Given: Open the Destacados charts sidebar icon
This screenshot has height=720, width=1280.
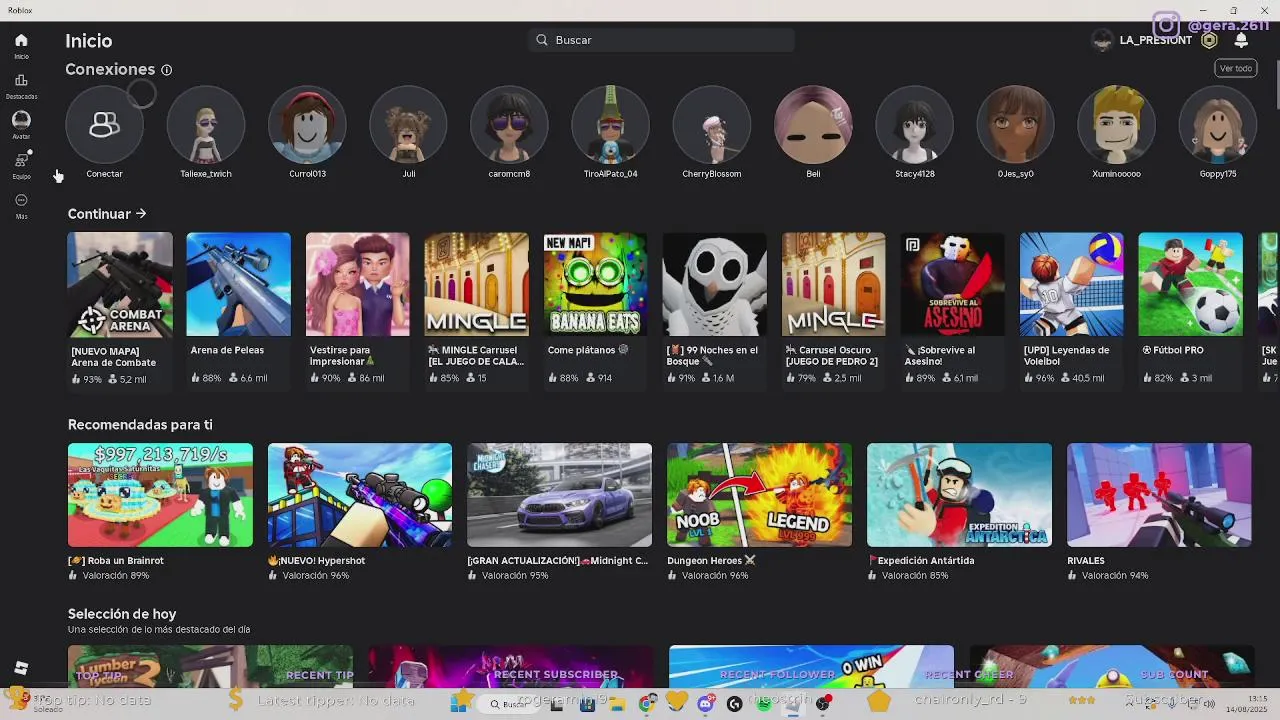Looking at the screenshot, I should [x=21, y=80].
